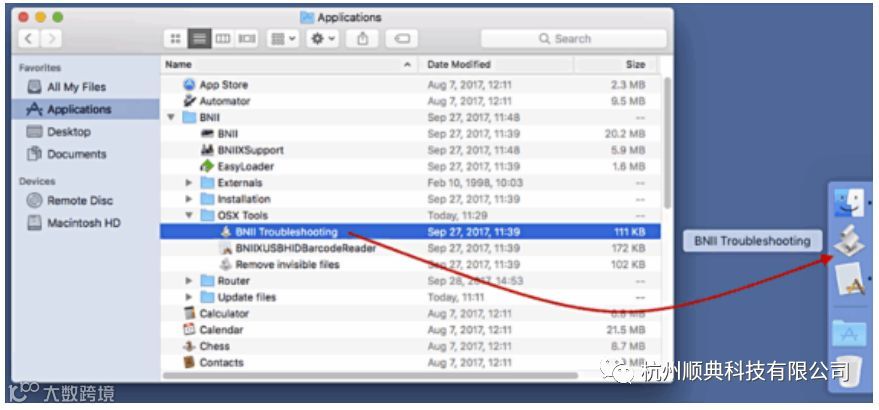The width and height of the screenshot is (879, 410).
Task: Select the Calculator application icon
Action: tap(190, 314)
